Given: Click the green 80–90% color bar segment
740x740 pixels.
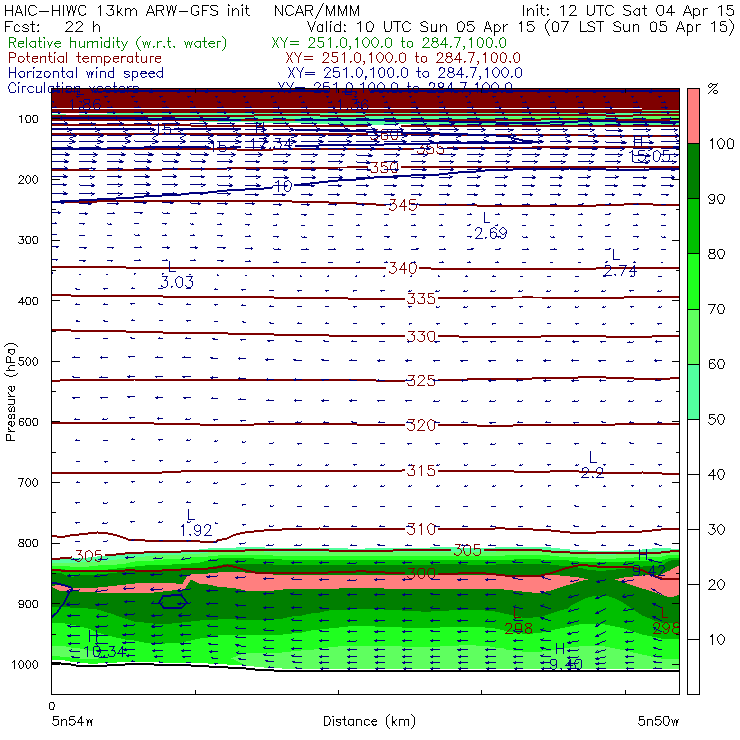Looking at the screenshot, I should pos(693,226).
